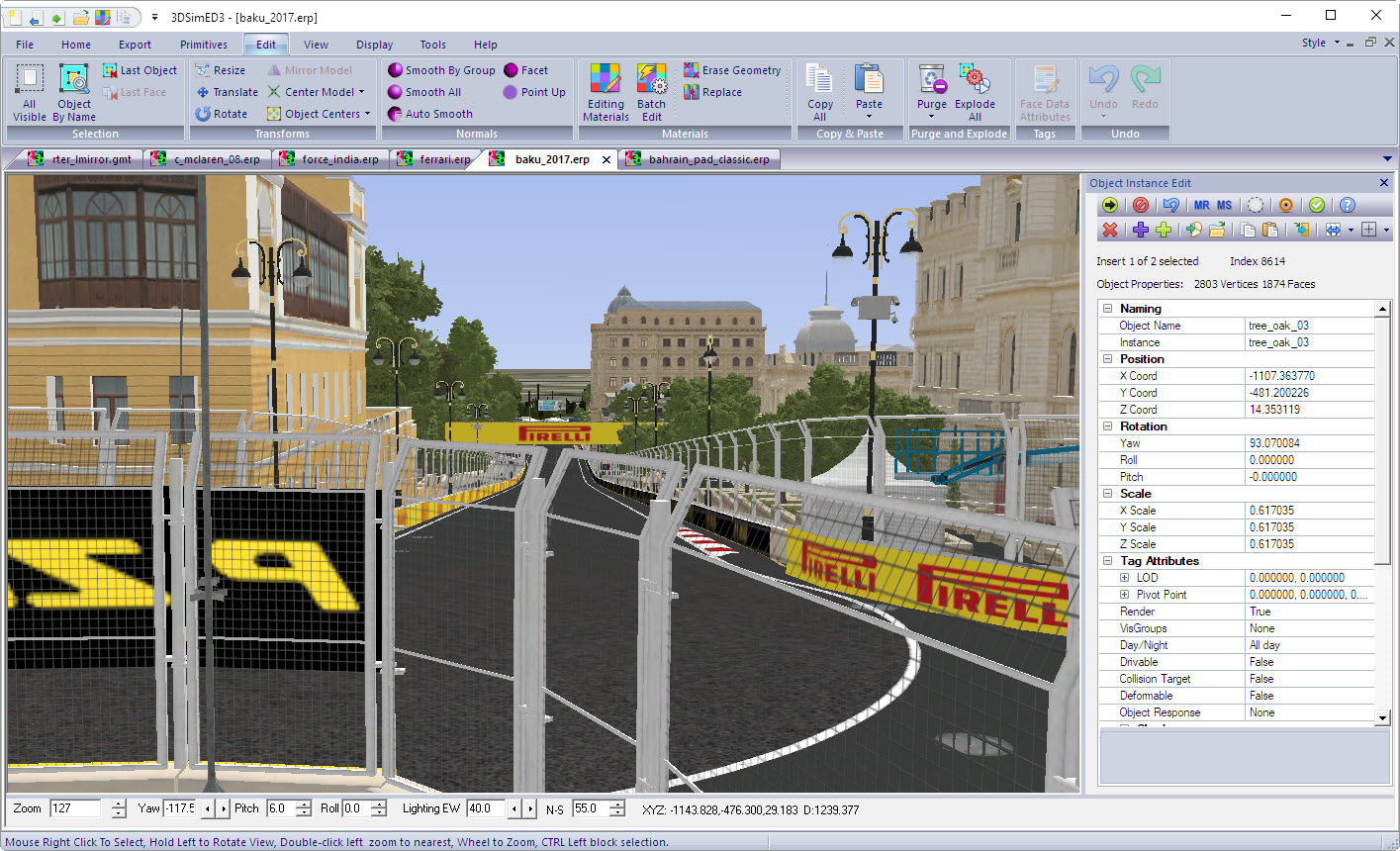Screen dimensions: 1400x851
Task: Close the Object Instance Edit panel
Action: [1384, 183]
